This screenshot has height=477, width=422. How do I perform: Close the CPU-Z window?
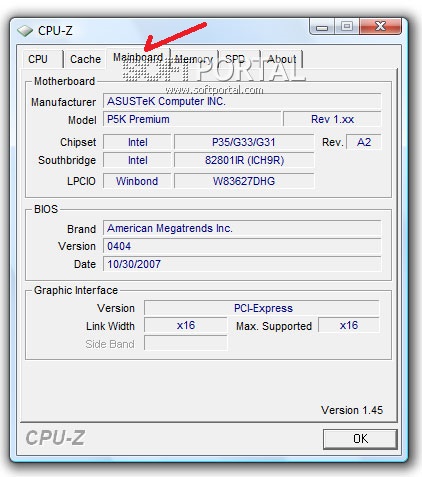380,26
